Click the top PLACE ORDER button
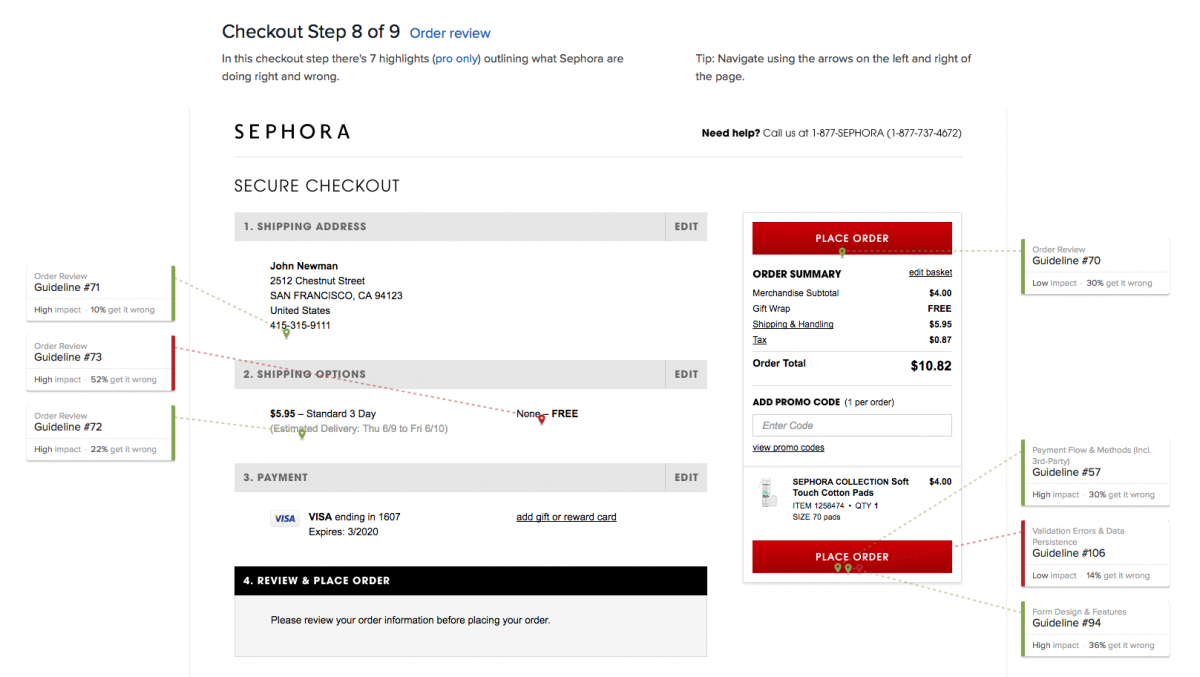The height and width of the screenshot is (677, 1200). coord(852,237)
